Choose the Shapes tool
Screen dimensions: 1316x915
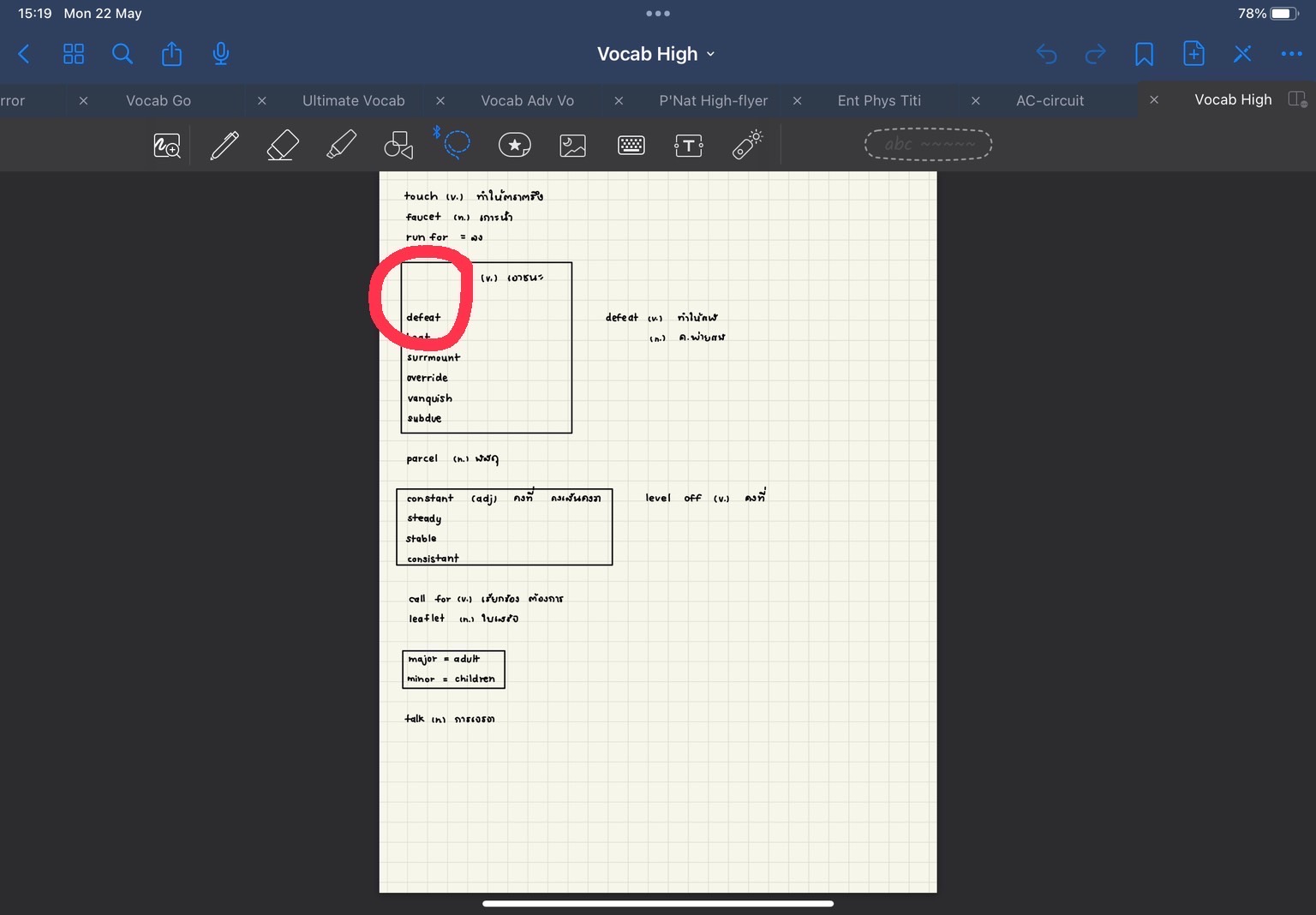pos(398,146)
